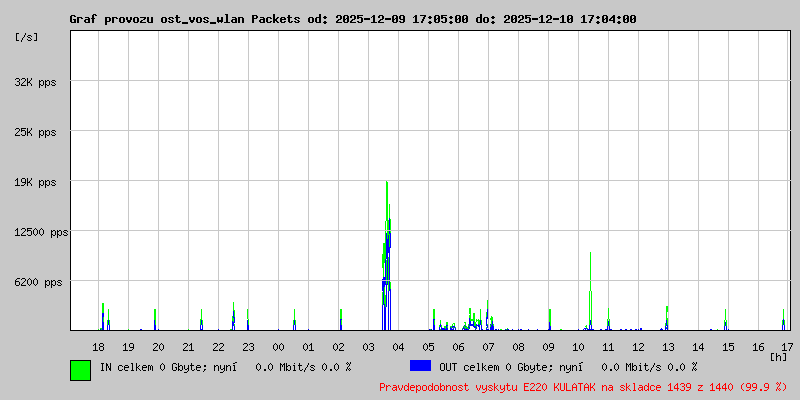Click the traffic spike just before hour 15

point(725,319)
